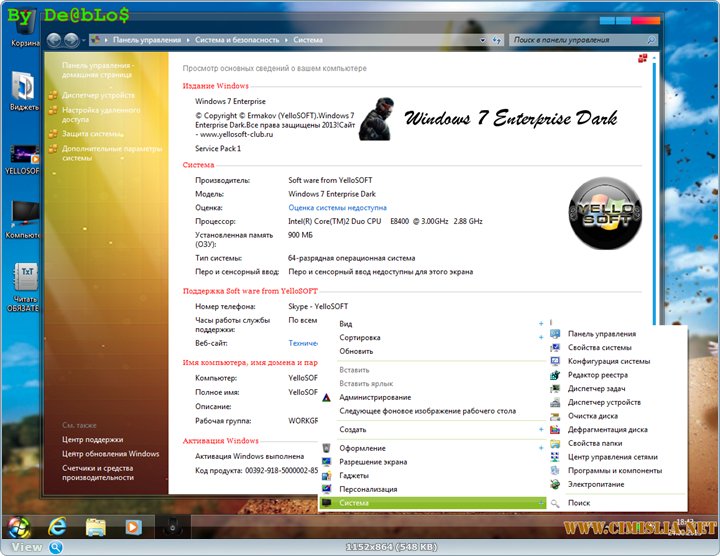The height and width of the screenshot is (556, 720).
Task: Open the Корзина recycle bin desktop icon
Action: 22,28
